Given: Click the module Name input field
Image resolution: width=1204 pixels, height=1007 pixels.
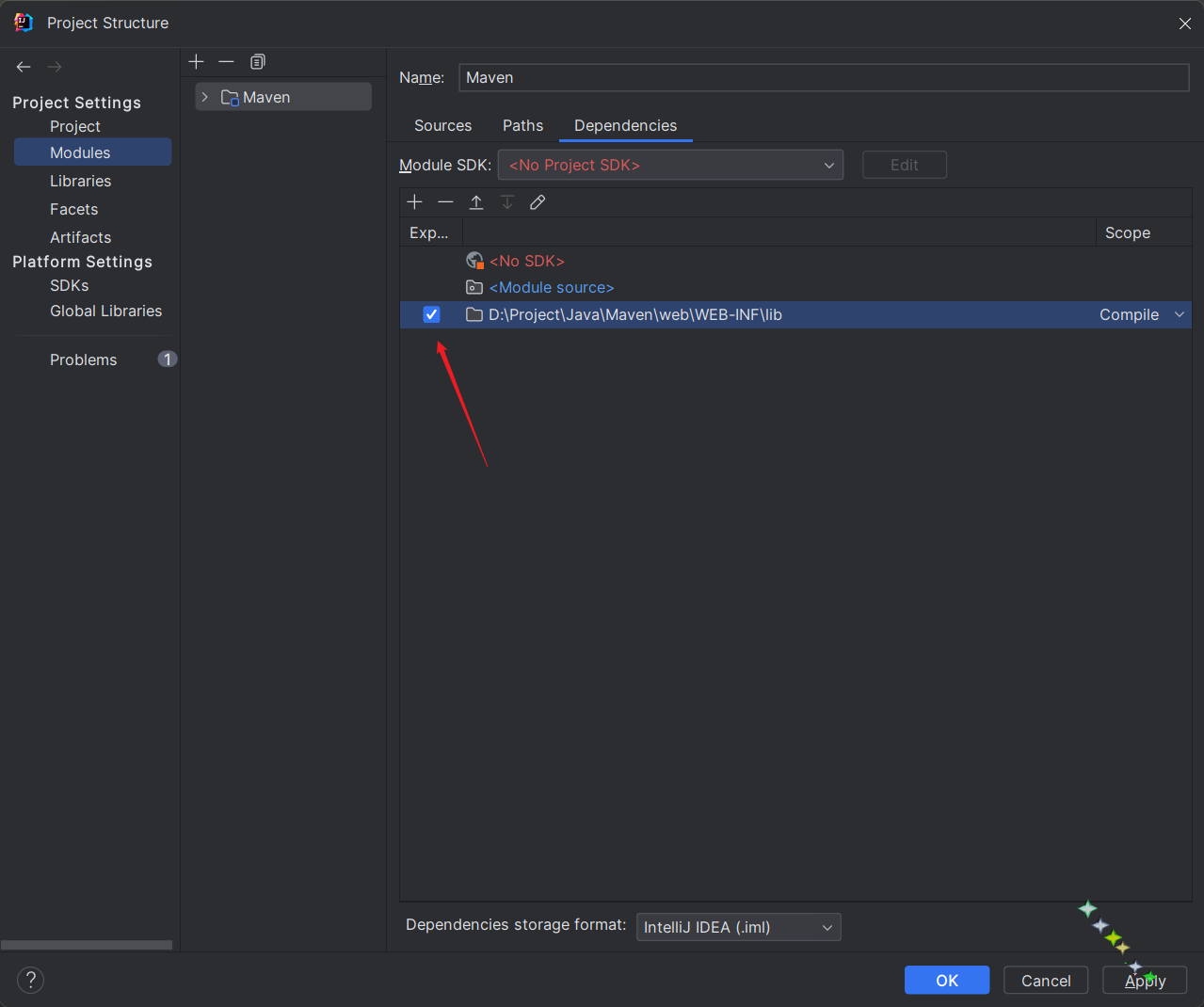Looking at the screenshot, I should 824,77.
